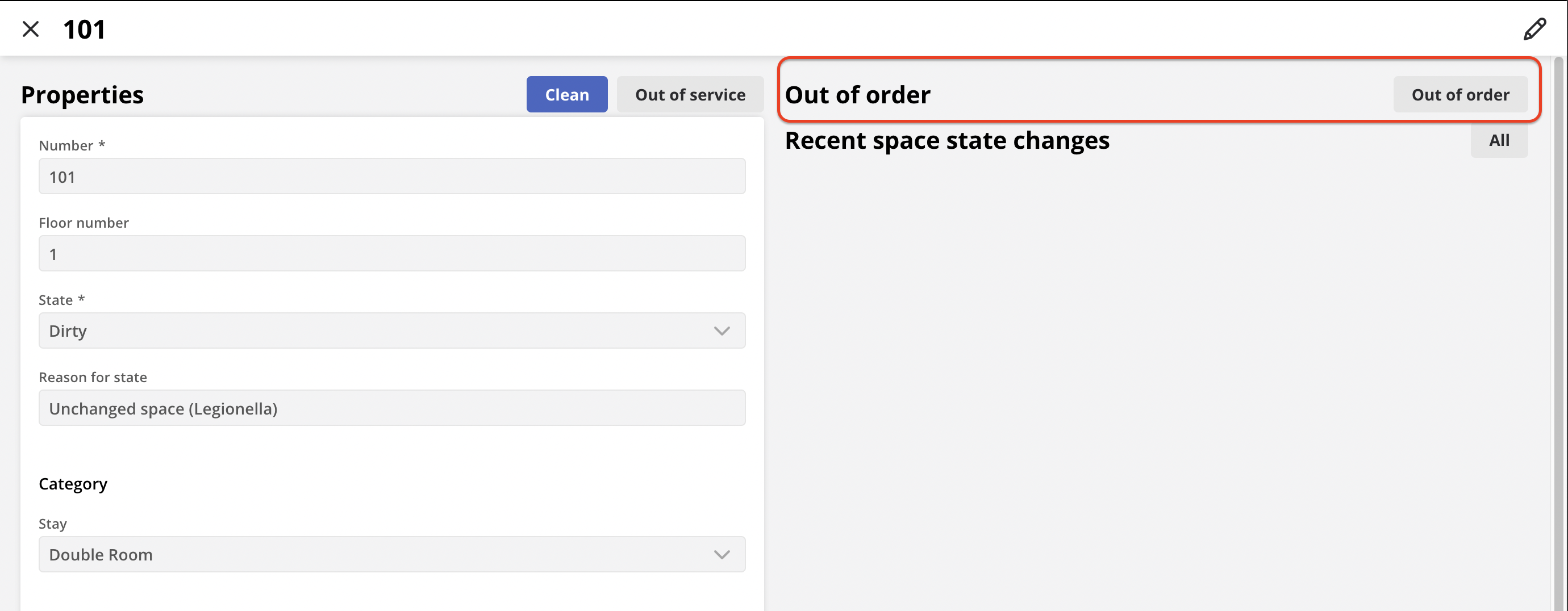Close the 101 space panel

[31, 28]
